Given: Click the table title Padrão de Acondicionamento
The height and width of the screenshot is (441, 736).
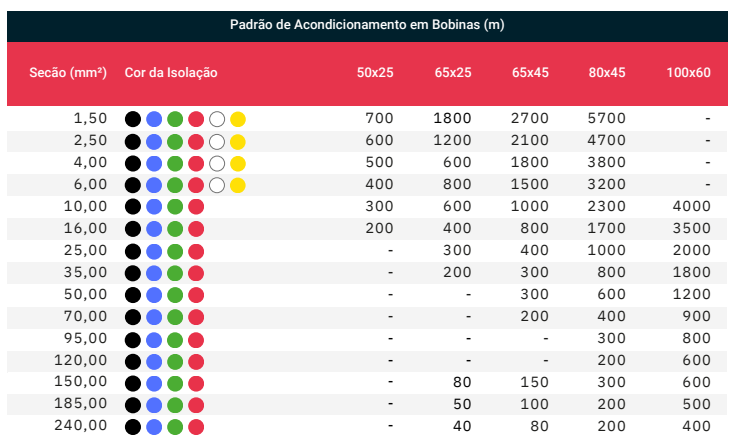Looking at the screenshot, I should point(367,24).
